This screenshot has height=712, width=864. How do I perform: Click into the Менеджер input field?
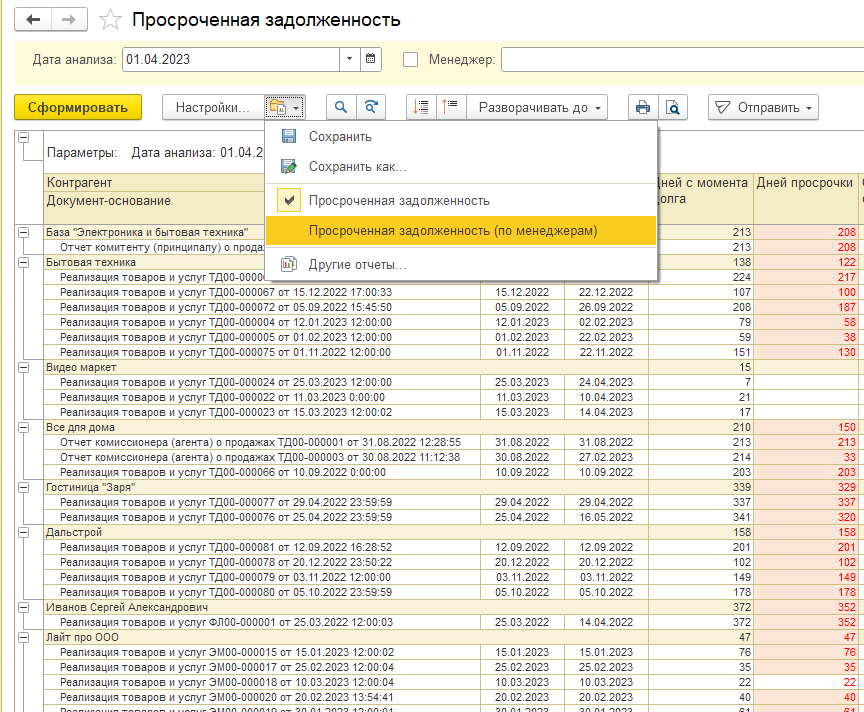point(682,60)
